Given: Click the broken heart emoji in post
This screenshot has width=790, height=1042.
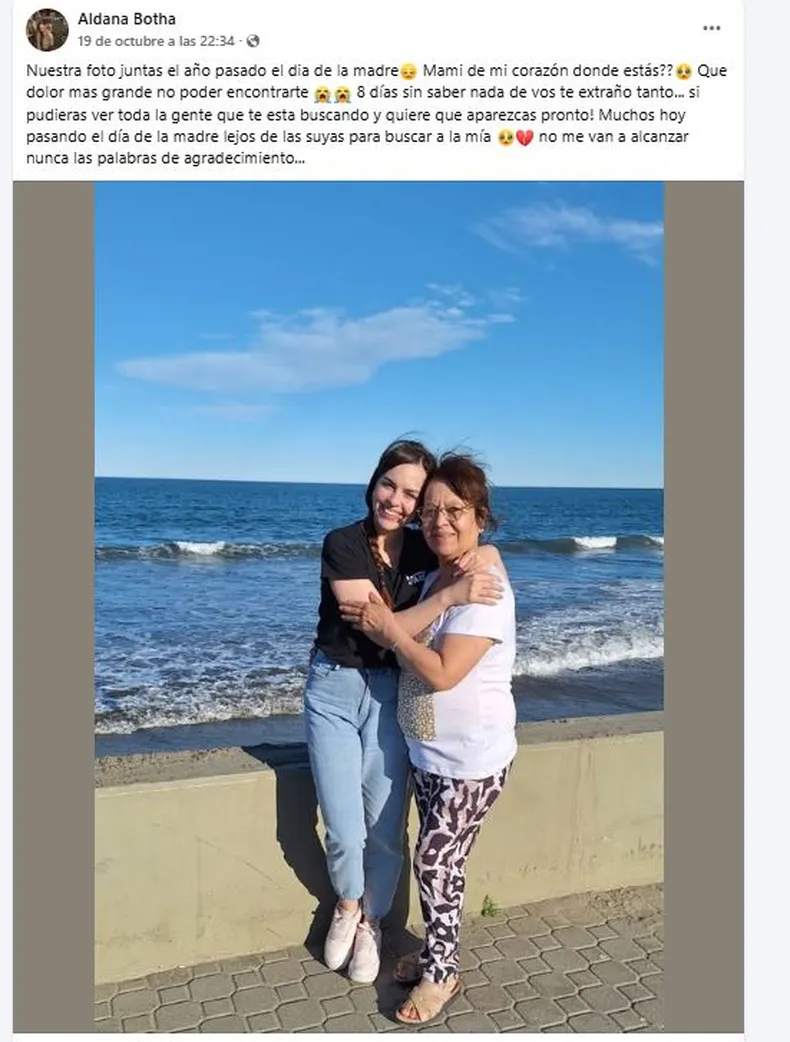Looking at the screenshot, I should tap(525, 138).
